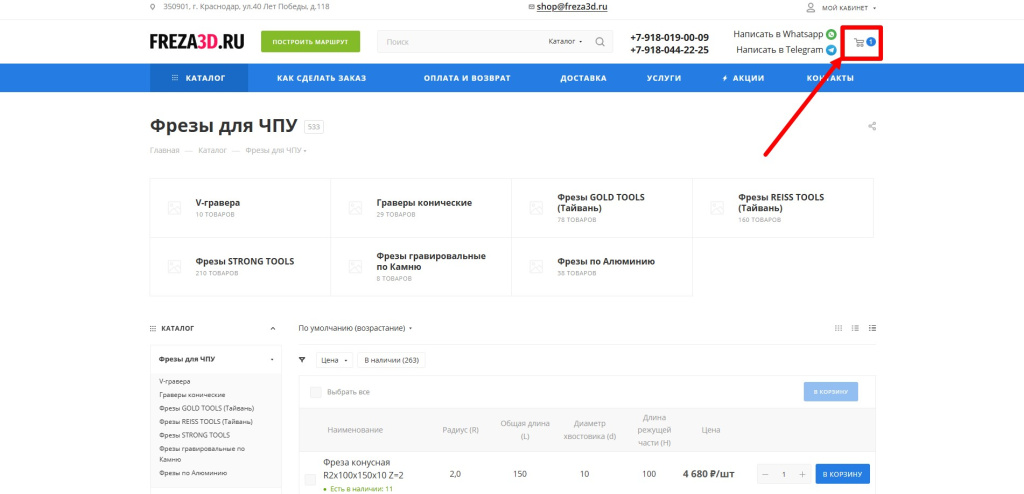Click the 4 680 ₽/шт price text
Screen dimensions: 1024x494
711,474
